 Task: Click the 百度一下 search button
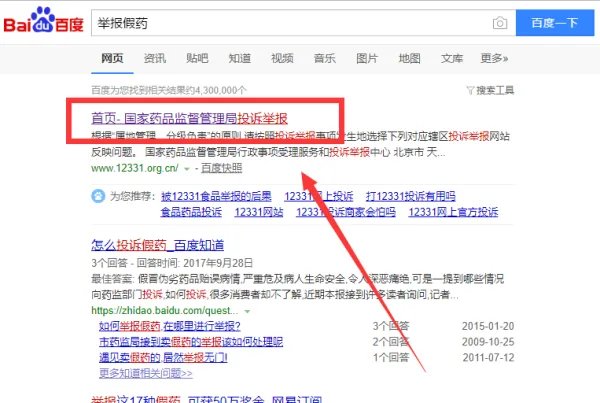coord(555,23)
